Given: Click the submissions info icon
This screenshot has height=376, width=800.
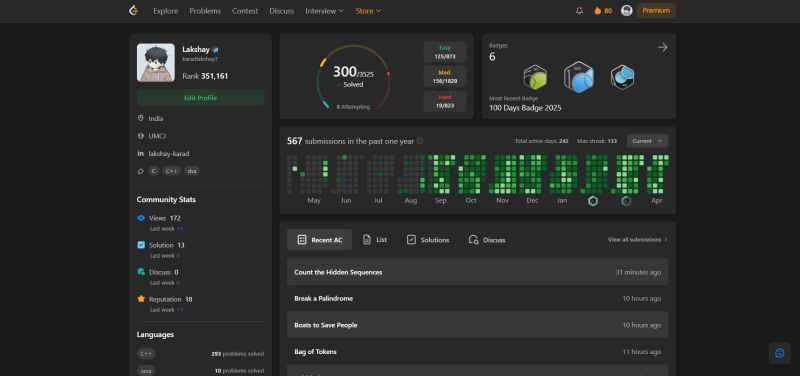Looking at the screenshot, I should coord(420,141).
